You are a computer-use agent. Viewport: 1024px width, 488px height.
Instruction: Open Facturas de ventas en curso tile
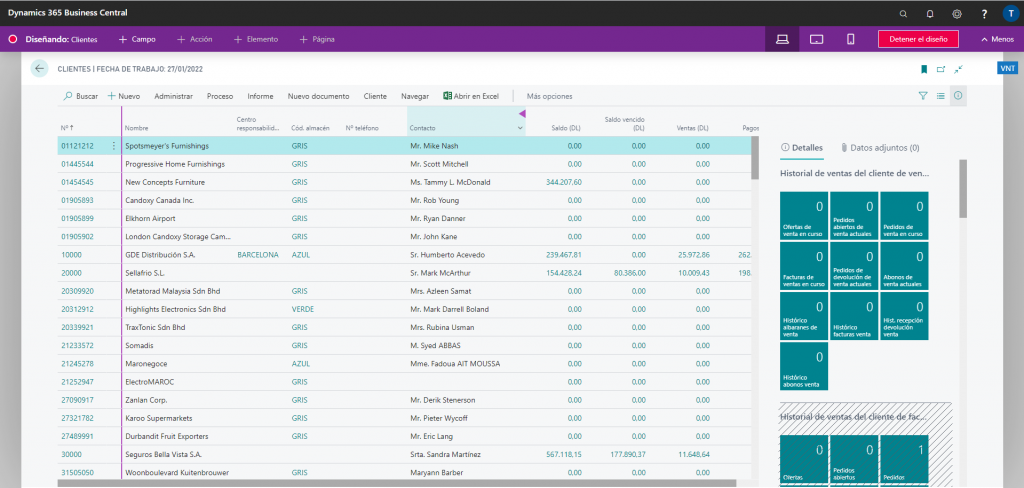[x=804, y=266]
